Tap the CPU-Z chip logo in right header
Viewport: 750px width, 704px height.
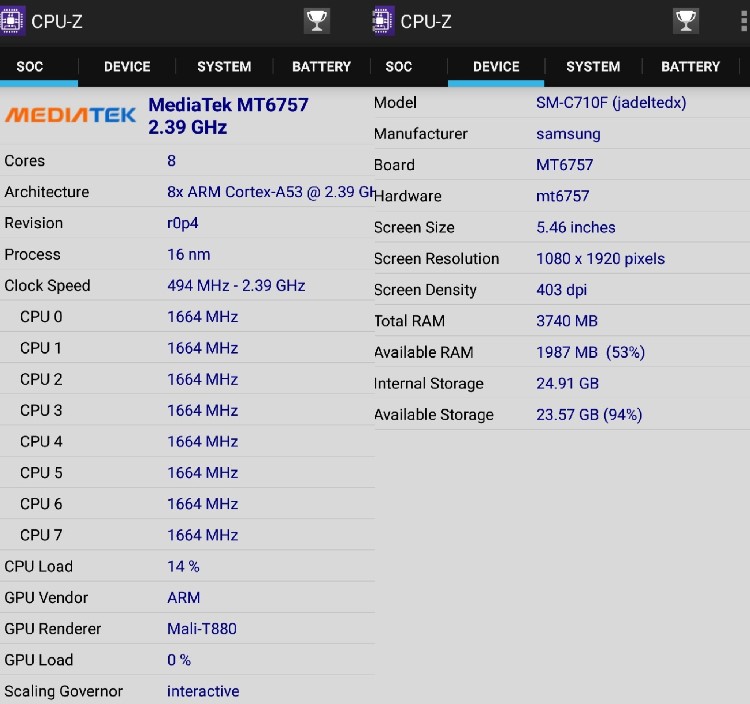click(x=383, y=21)
